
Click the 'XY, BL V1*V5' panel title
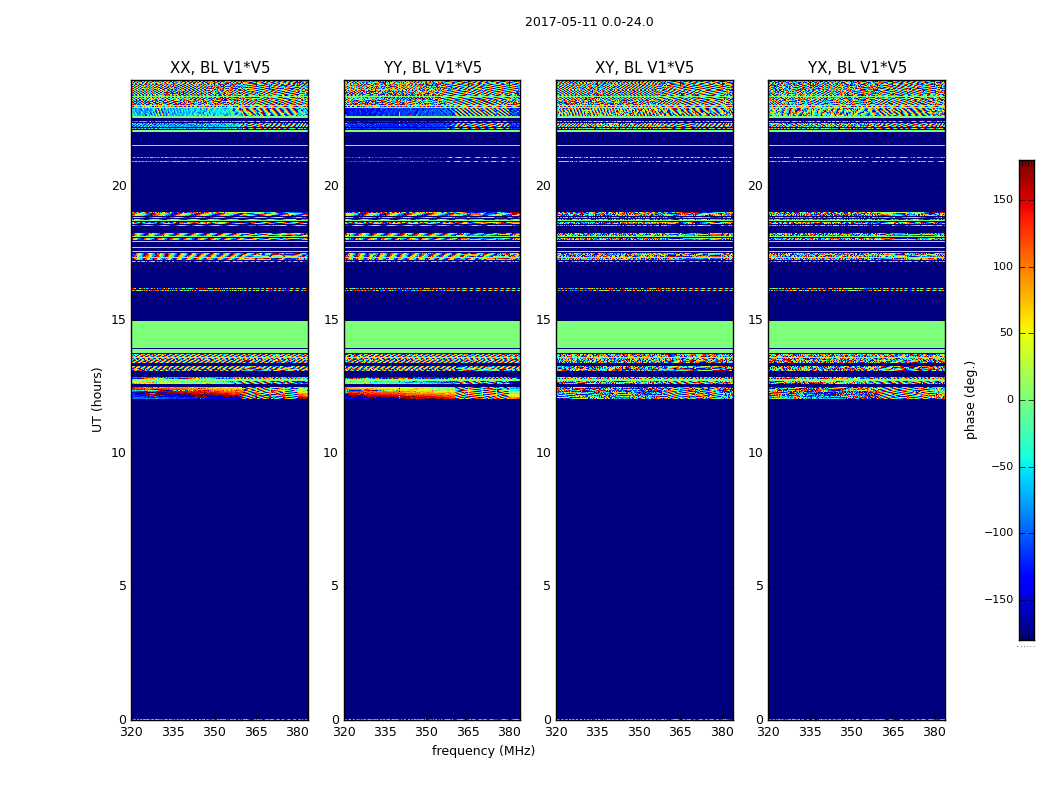(x=644, y=68)
